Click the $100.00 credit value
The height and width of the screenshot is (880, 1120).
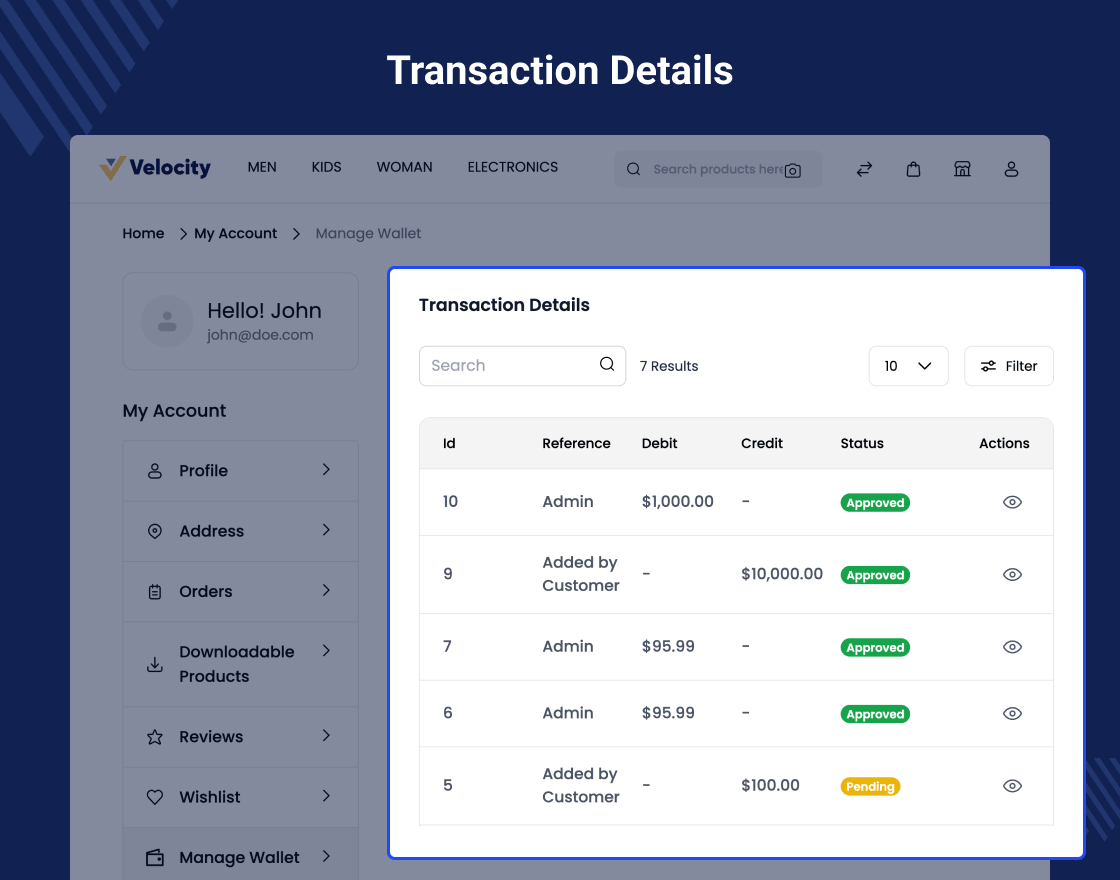click(770, 785)
